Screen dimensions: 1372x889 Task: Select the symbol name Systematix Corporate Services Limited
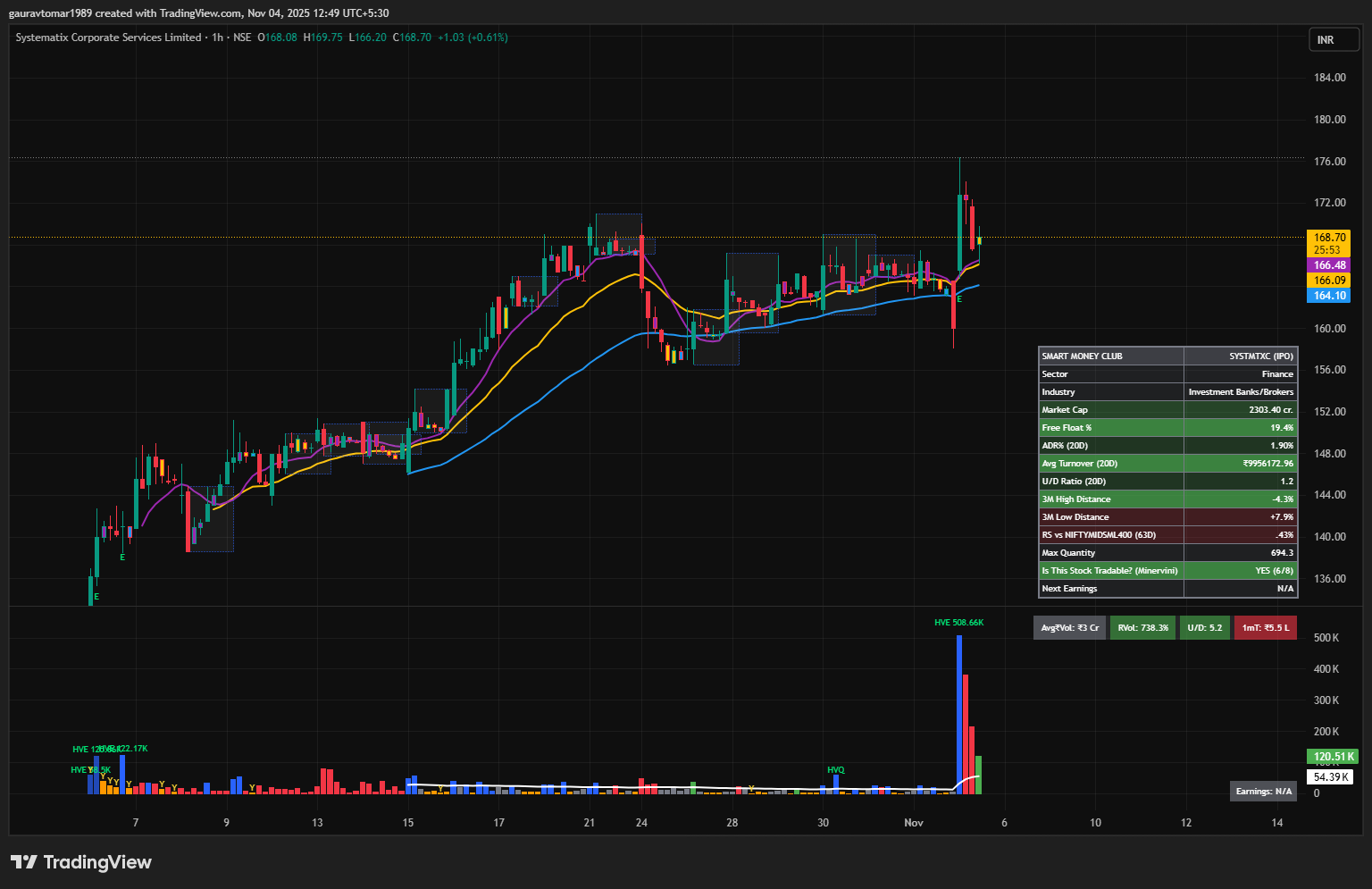coord(106,38)
